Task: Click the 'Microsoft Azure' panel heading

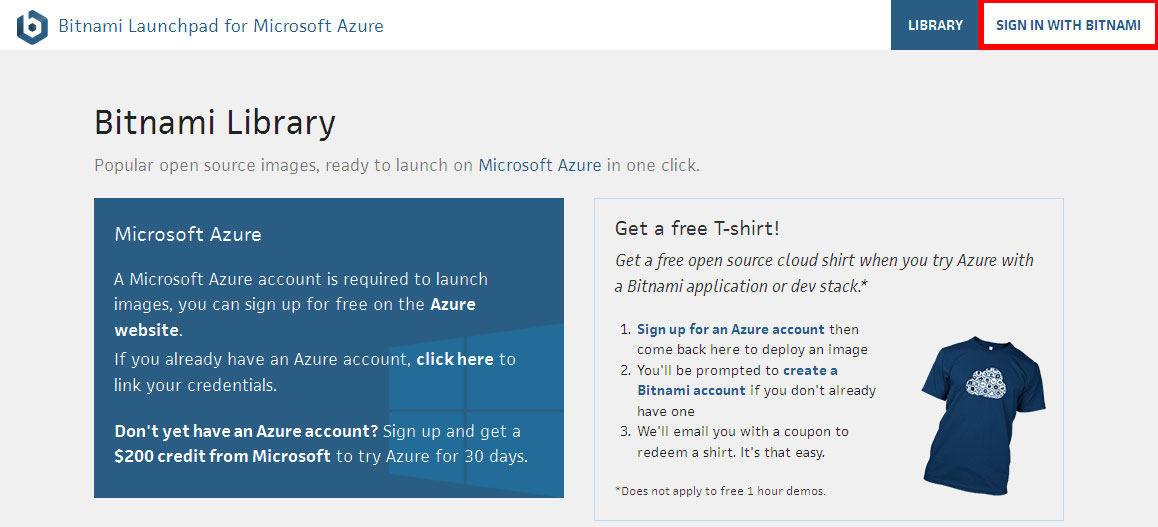Action: pyautogui.click(x=188, y=235)
